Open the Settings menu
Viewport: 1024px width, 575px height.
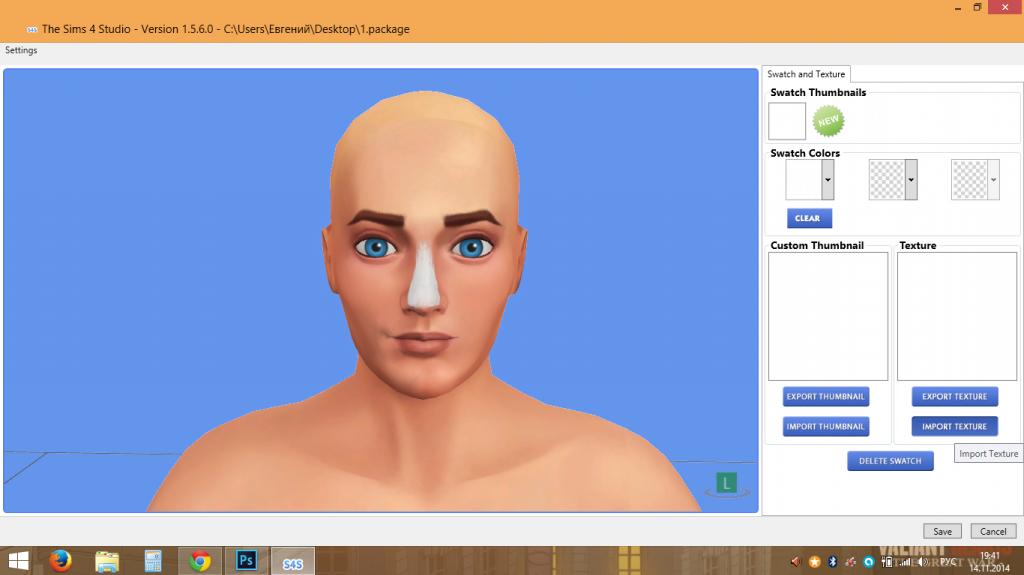pyautogui.click(x=21, y=50)
